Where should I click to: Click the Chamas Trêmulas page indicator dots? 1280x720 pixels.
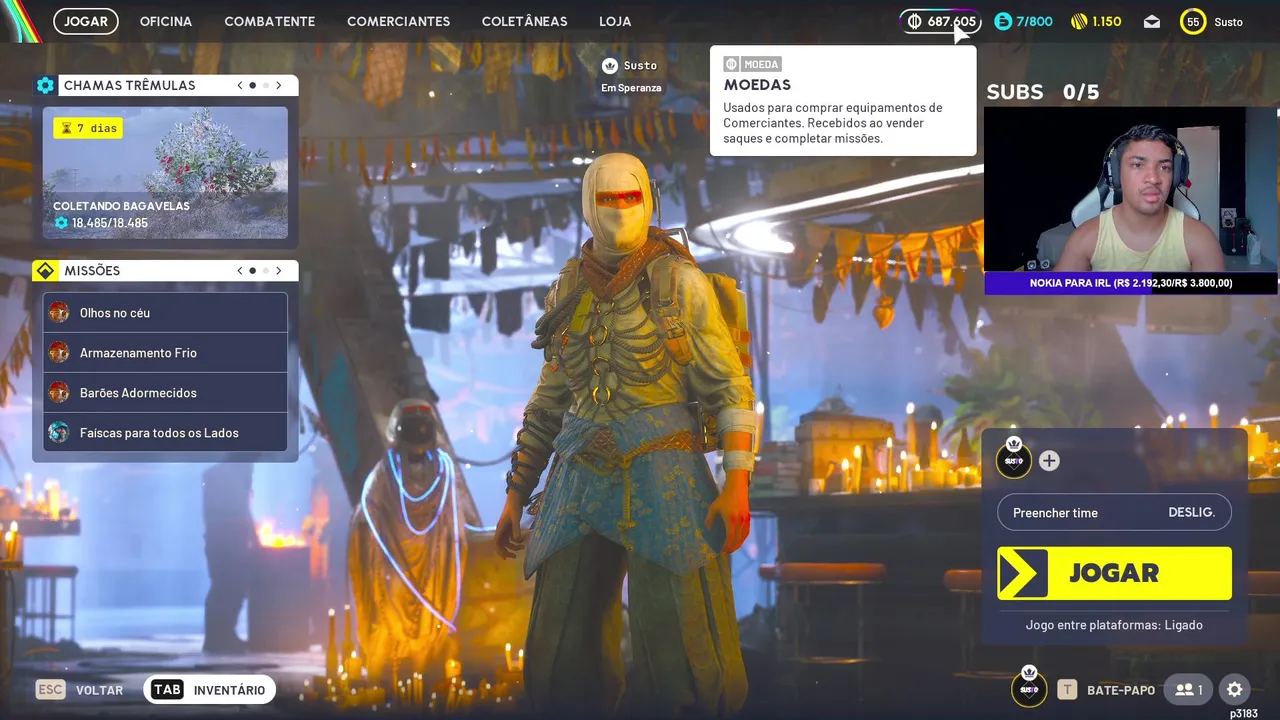point(258,85)
